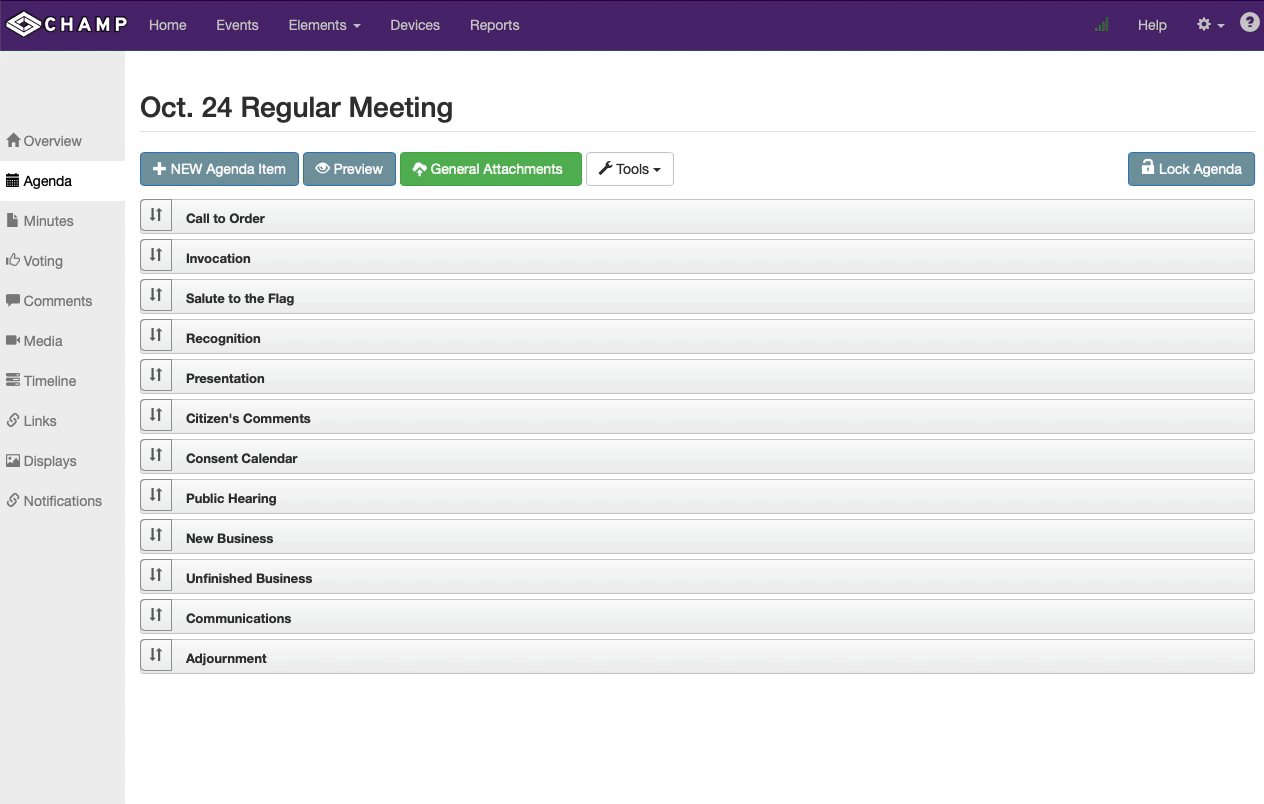Viewport: 1264px width, 804px height.
Task: Click the reorder icon for Citizen's Comments
Action: [x=156, y=416]
